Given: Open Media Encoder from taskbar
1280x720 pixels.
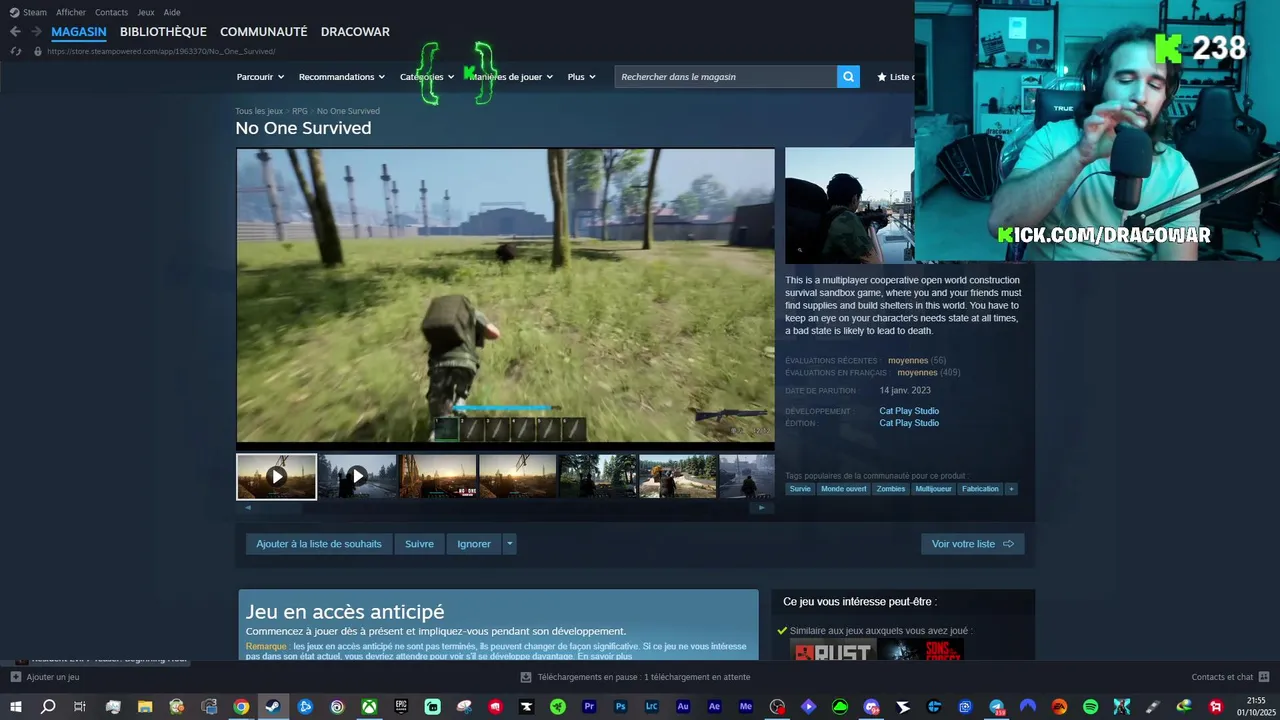Looking at the screenshot, I should coord(745,707).
